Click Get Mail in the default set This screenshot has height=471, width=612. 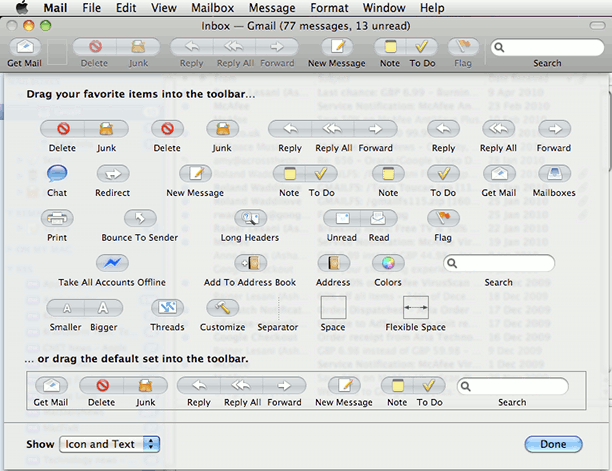51,386
